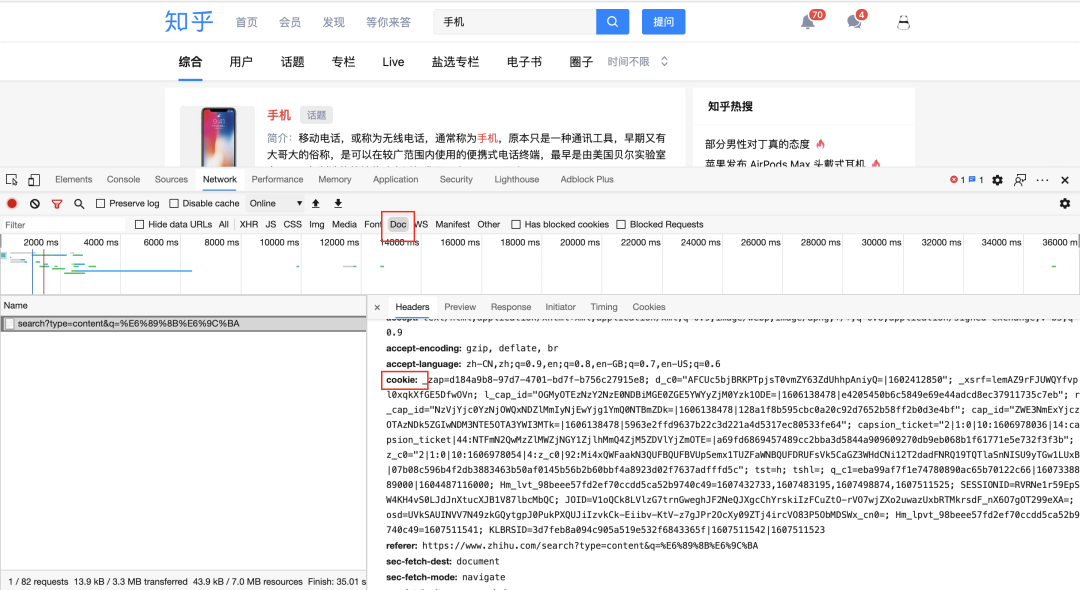Switch to the Elements tab
The height and width of the screenshot is (590, 1080).
(74, 180)
